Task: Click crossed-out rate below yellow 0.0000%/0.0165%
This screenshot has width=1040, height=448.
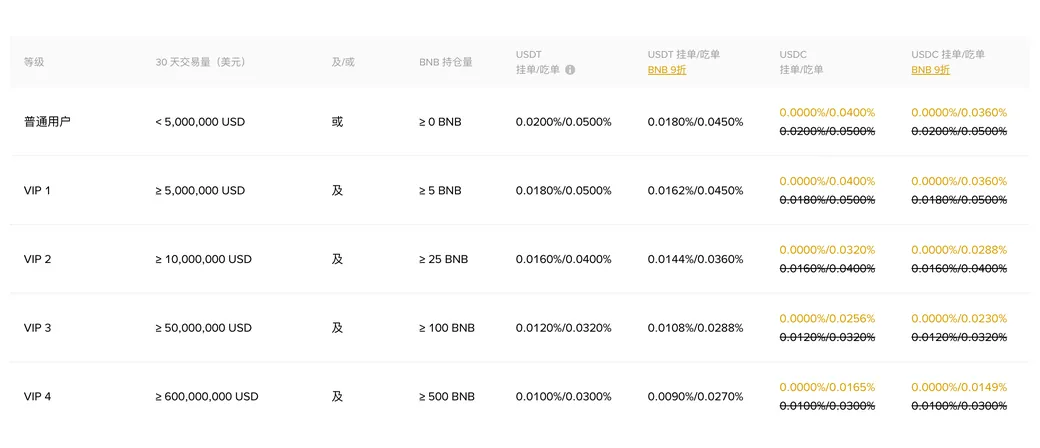Action: [827, 406]
